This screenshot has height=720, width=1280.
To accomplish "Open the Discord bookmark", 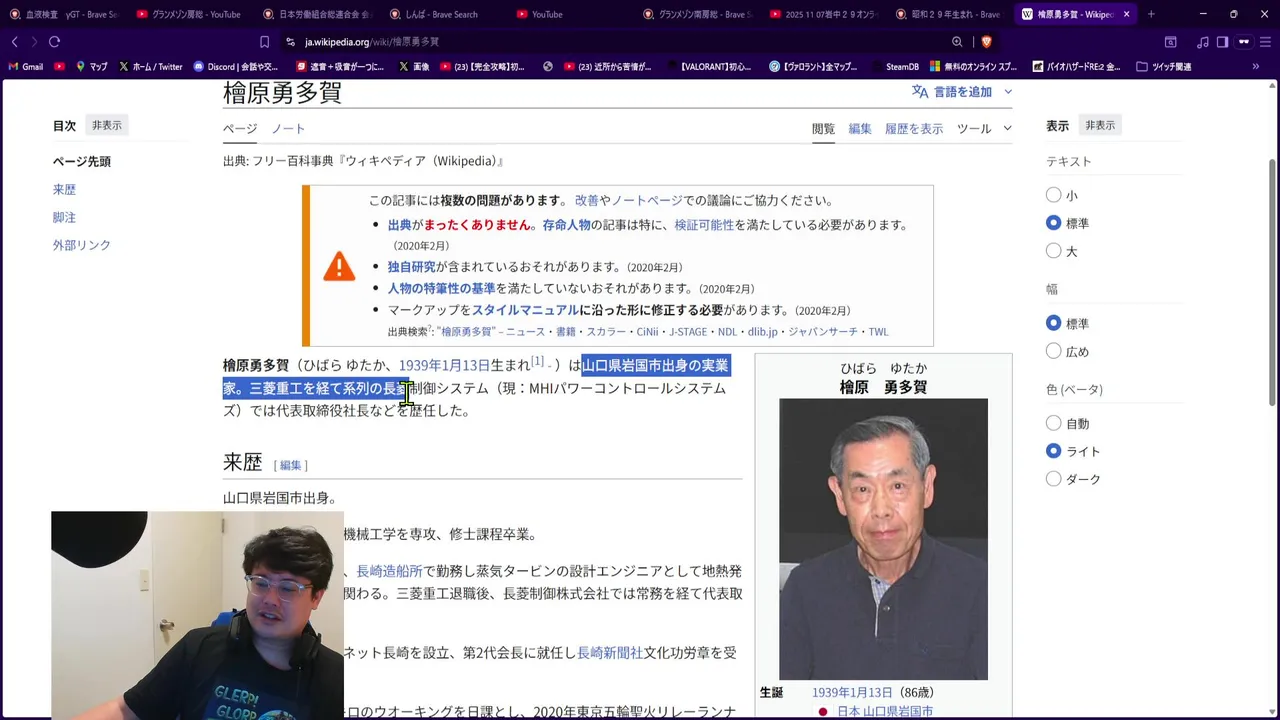I will pos(236,67).
